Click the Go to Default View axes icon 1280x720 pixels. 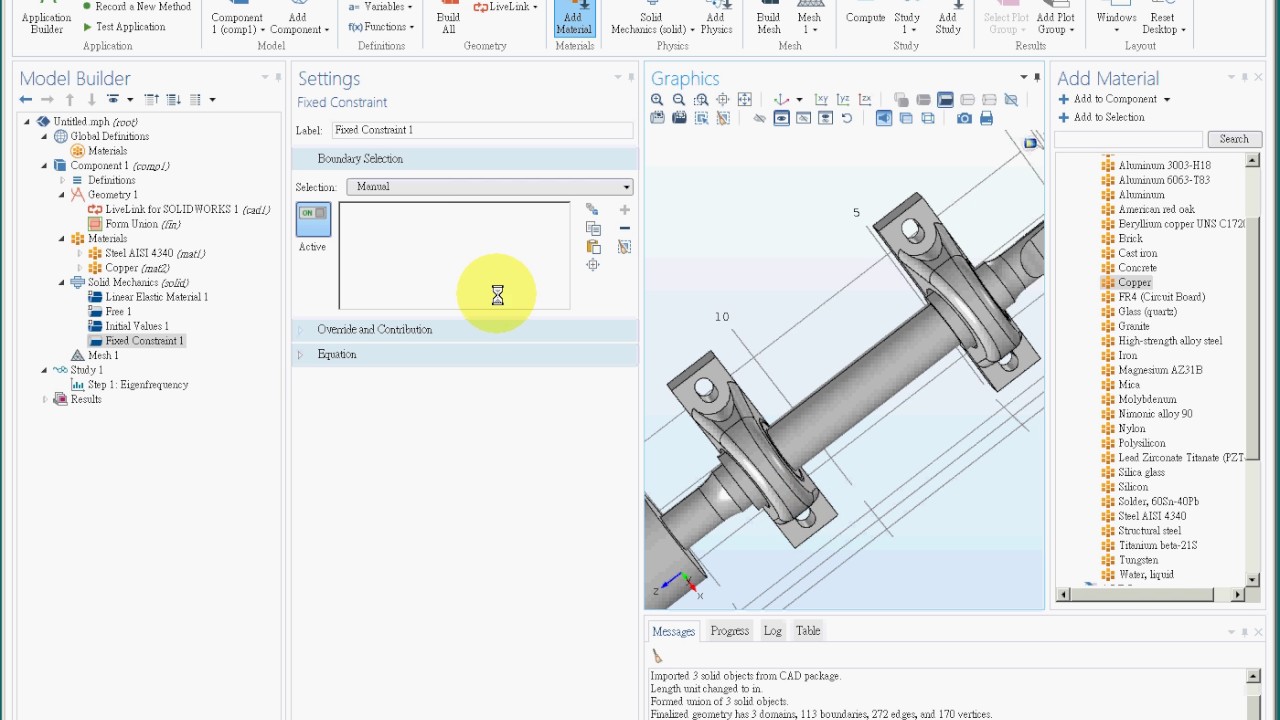coord(781,99)
